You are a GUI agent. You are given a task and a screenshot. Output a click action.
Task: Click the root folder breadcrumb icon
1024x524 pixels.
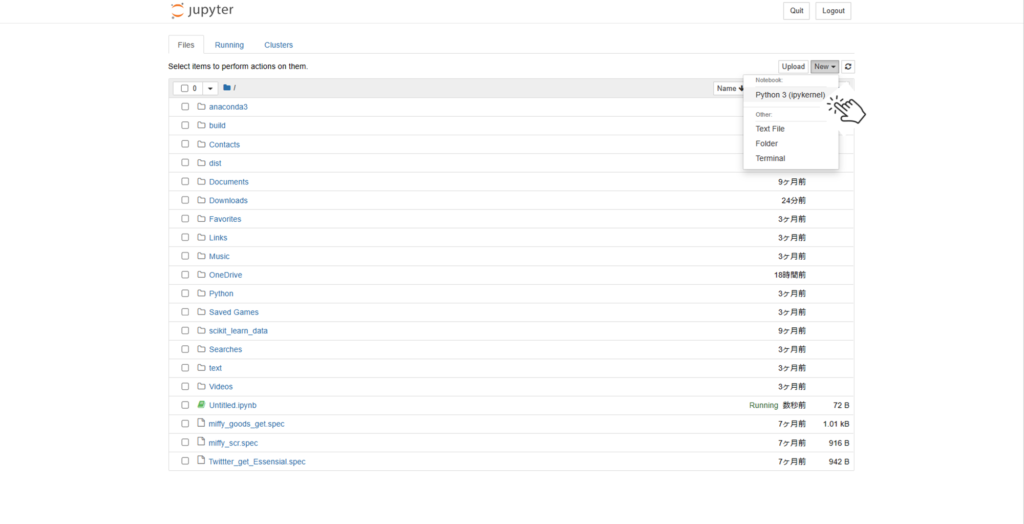tap(227, 88)
